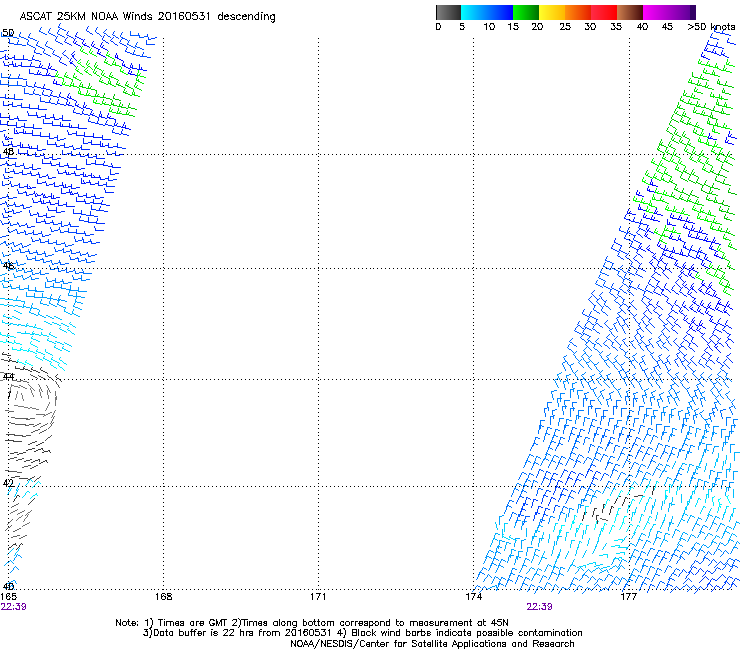This screenshot has height=650, width=740.
Task: Click the legend label 10
Action: point(489,27)
